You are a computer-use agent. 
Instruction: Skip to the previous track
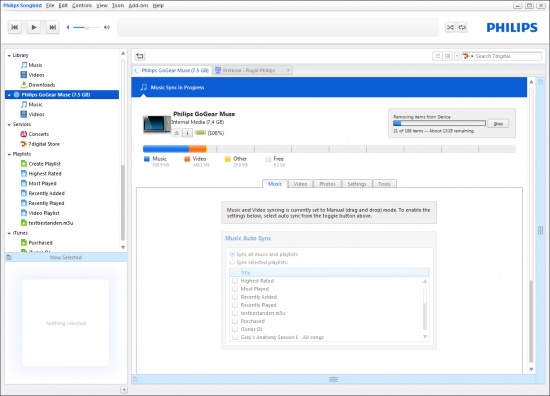point(15,27)
